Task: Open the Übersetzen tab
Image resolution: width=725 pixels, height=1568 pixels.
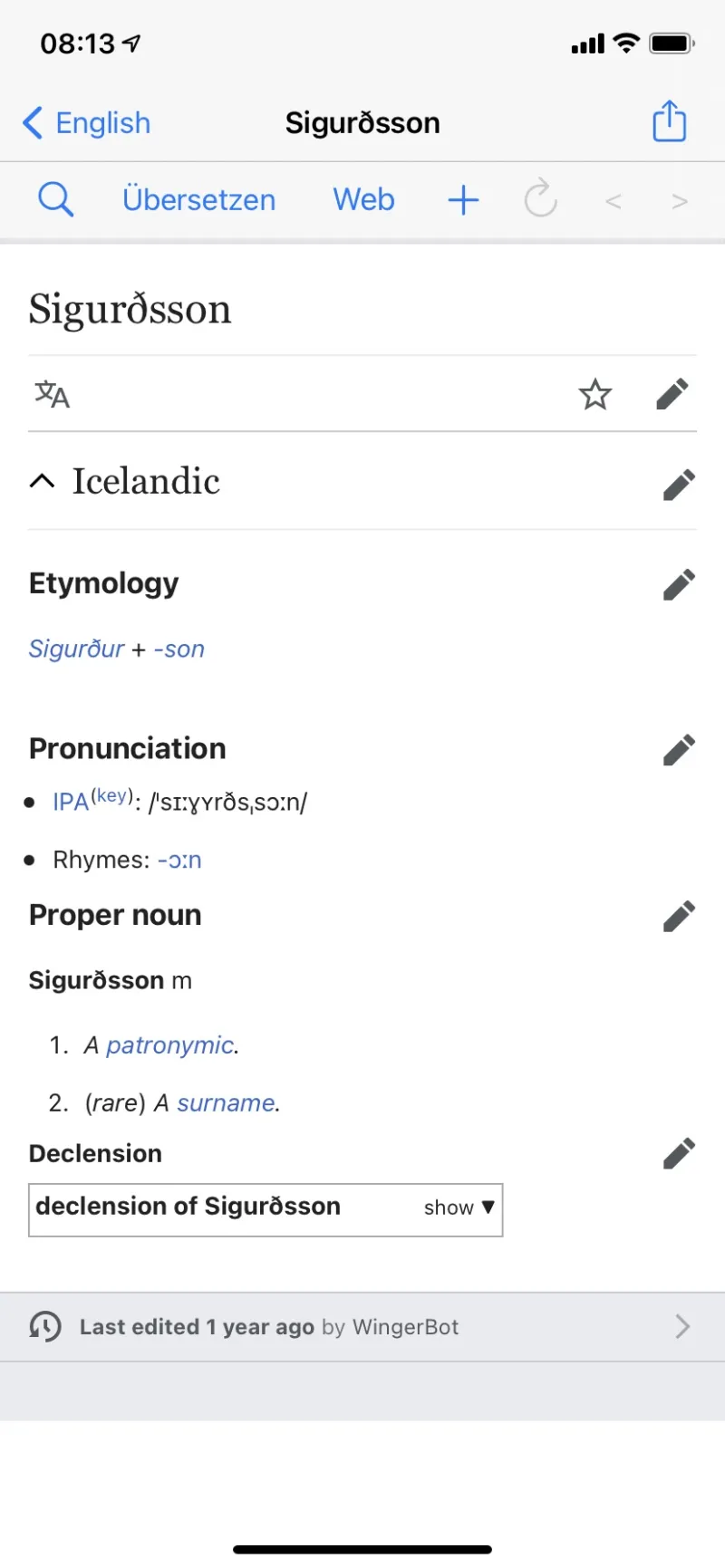Action: (x=198, y=199)
